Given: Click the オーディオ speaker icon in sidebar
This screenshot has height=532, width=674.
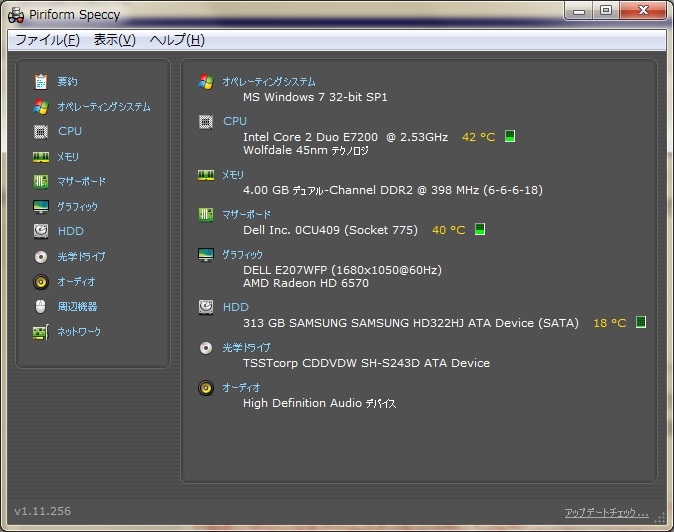Looking at the screenshot, I should coord(41,282).
